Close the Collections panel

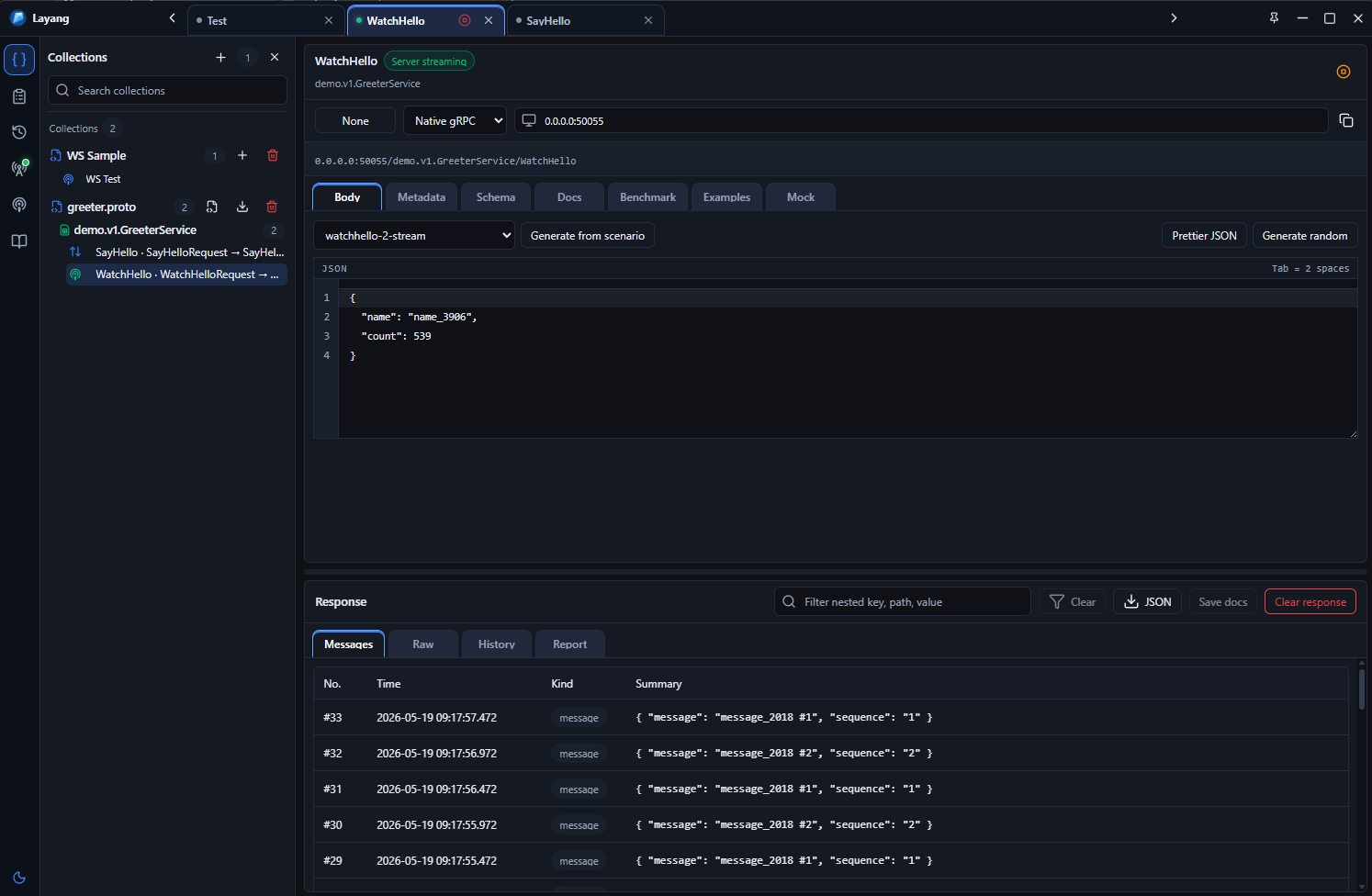[x=275, y=57]
